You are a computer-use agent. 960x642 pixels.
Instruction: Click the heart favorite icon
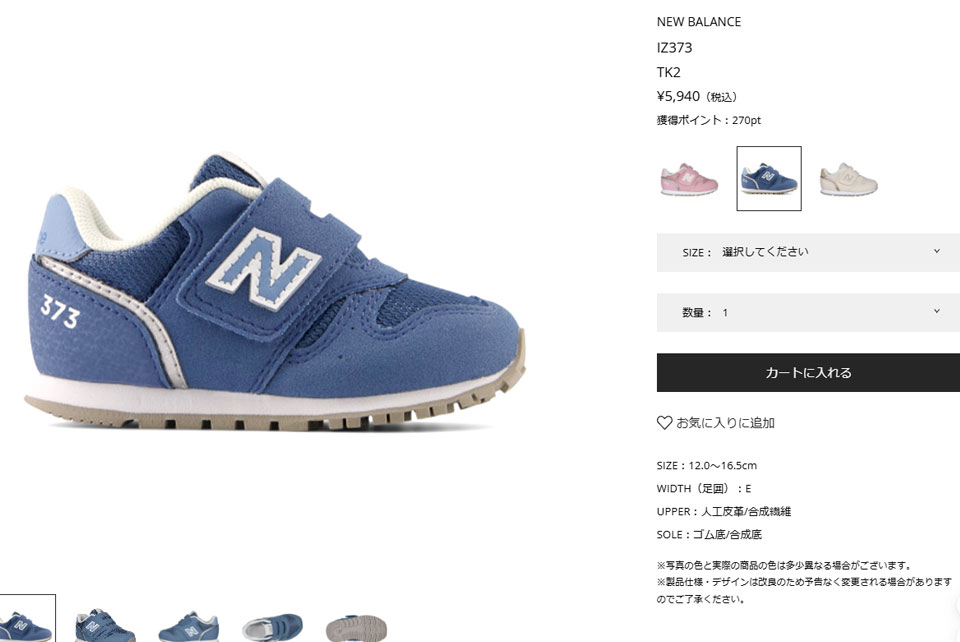[664, 423]
